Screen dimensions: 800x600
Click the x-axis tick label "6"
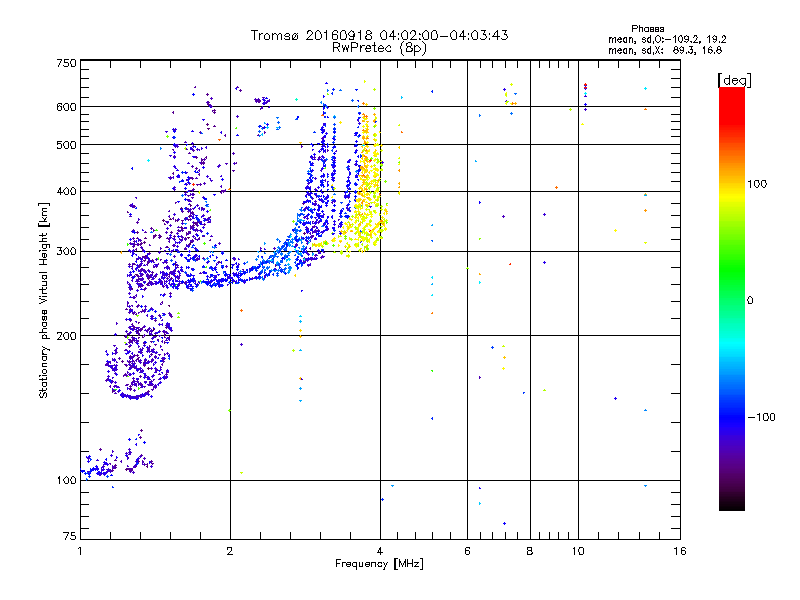click(x=467, y=551)
